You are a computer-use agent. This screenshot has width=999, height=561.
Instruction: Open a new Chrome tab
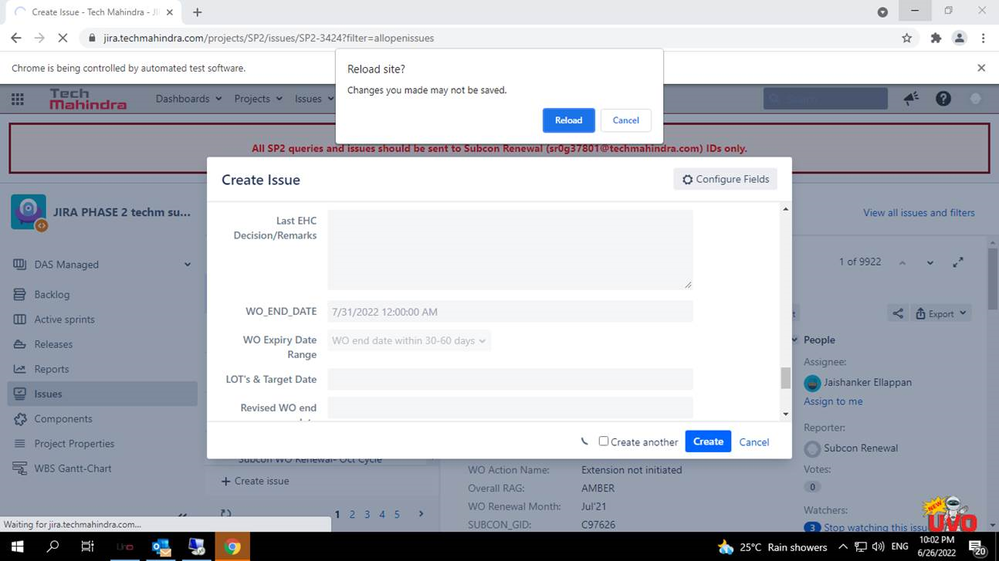tap(197, 12)
